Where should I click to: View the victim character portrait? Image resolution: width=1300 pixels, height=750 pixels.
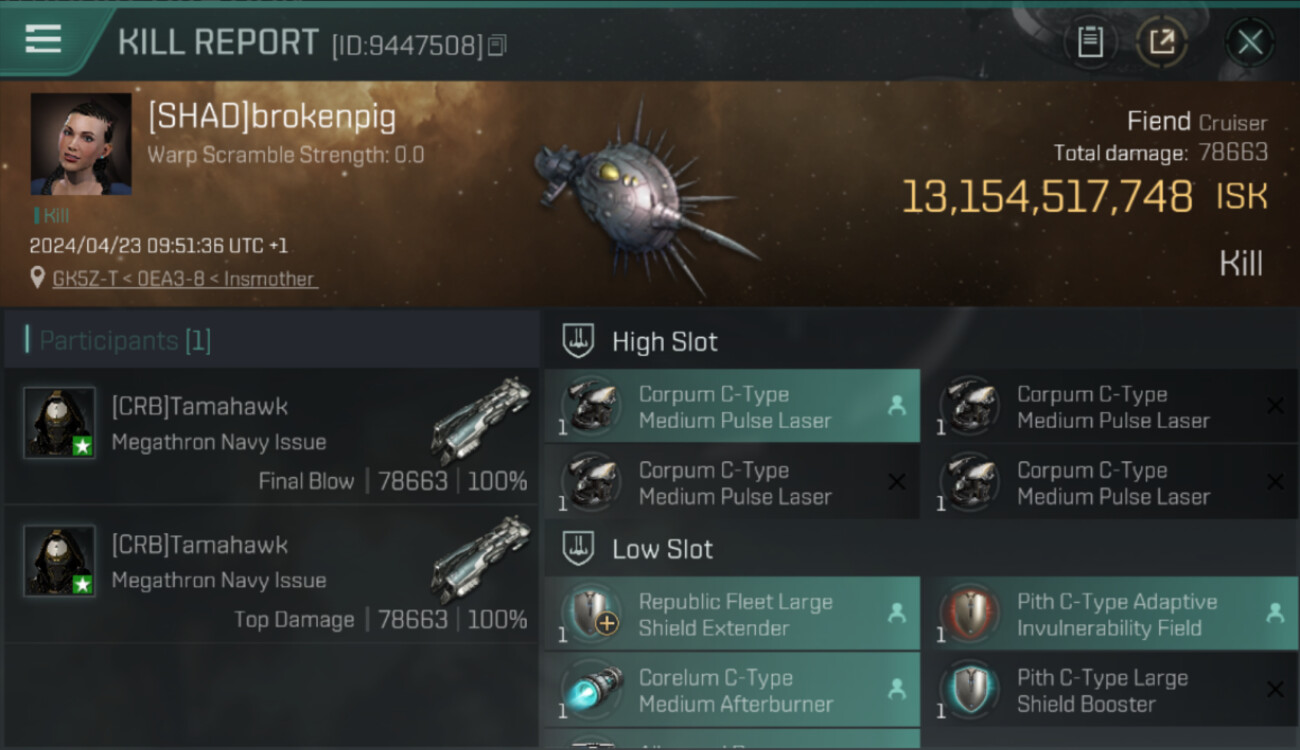81,144
